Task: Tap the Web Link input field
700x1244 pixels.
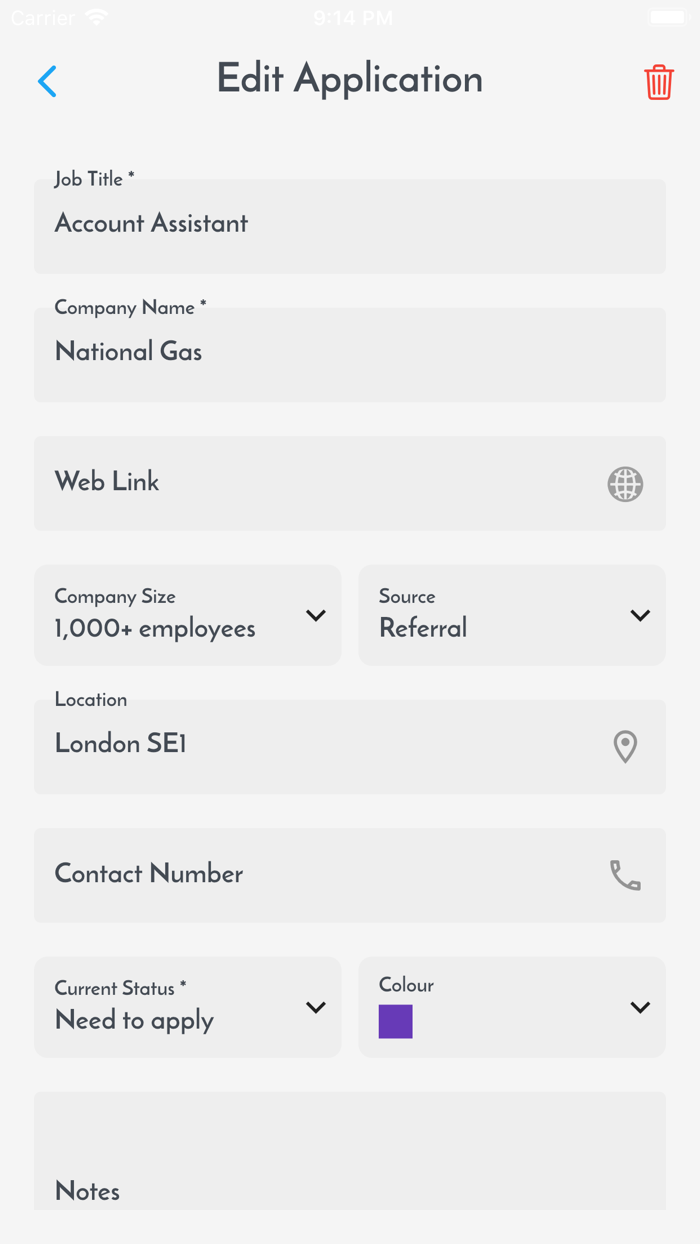Action: tap(300, 483)
